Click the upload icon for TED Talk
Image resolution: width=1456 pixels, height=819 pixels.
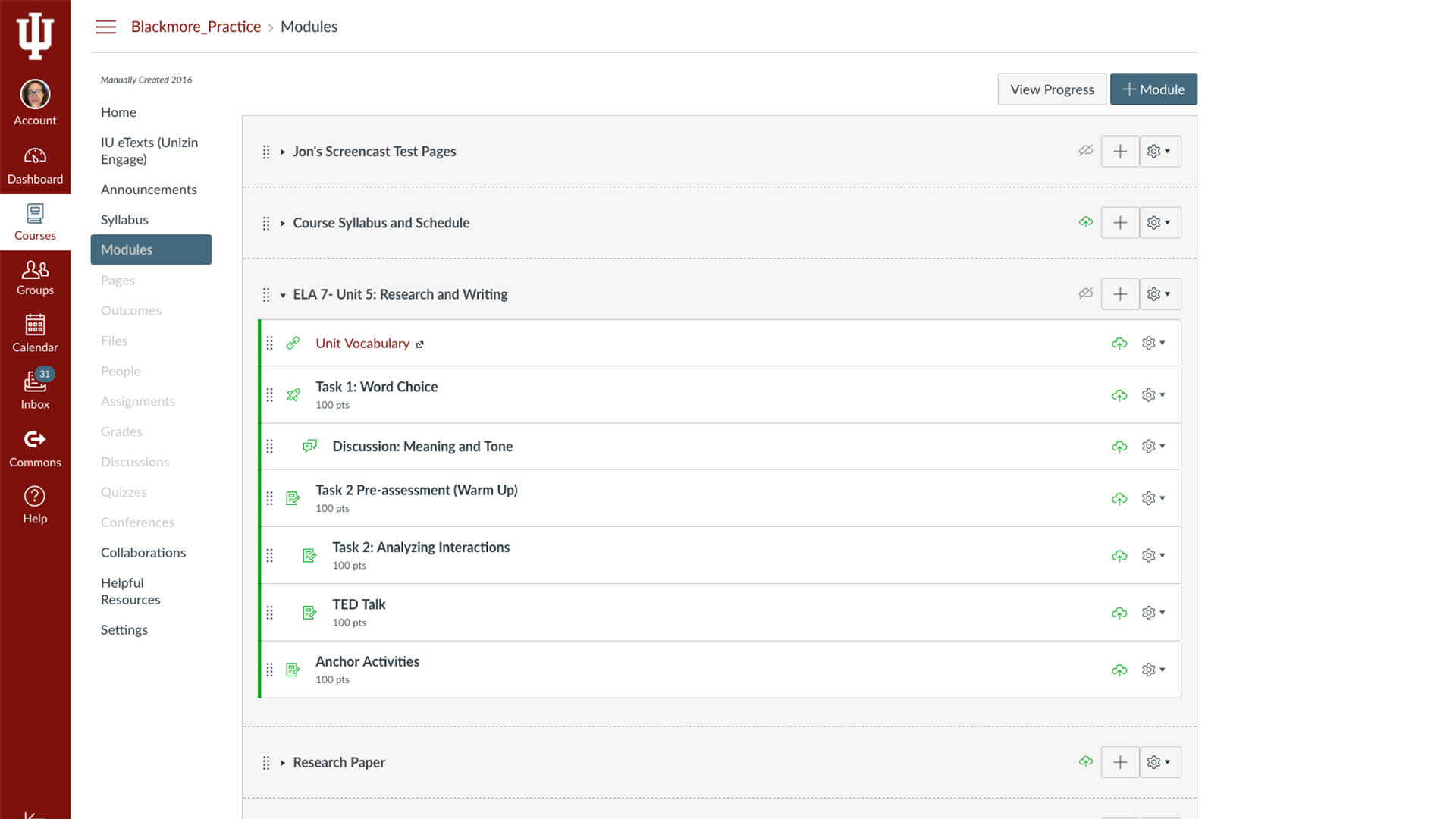(1118, 612)
